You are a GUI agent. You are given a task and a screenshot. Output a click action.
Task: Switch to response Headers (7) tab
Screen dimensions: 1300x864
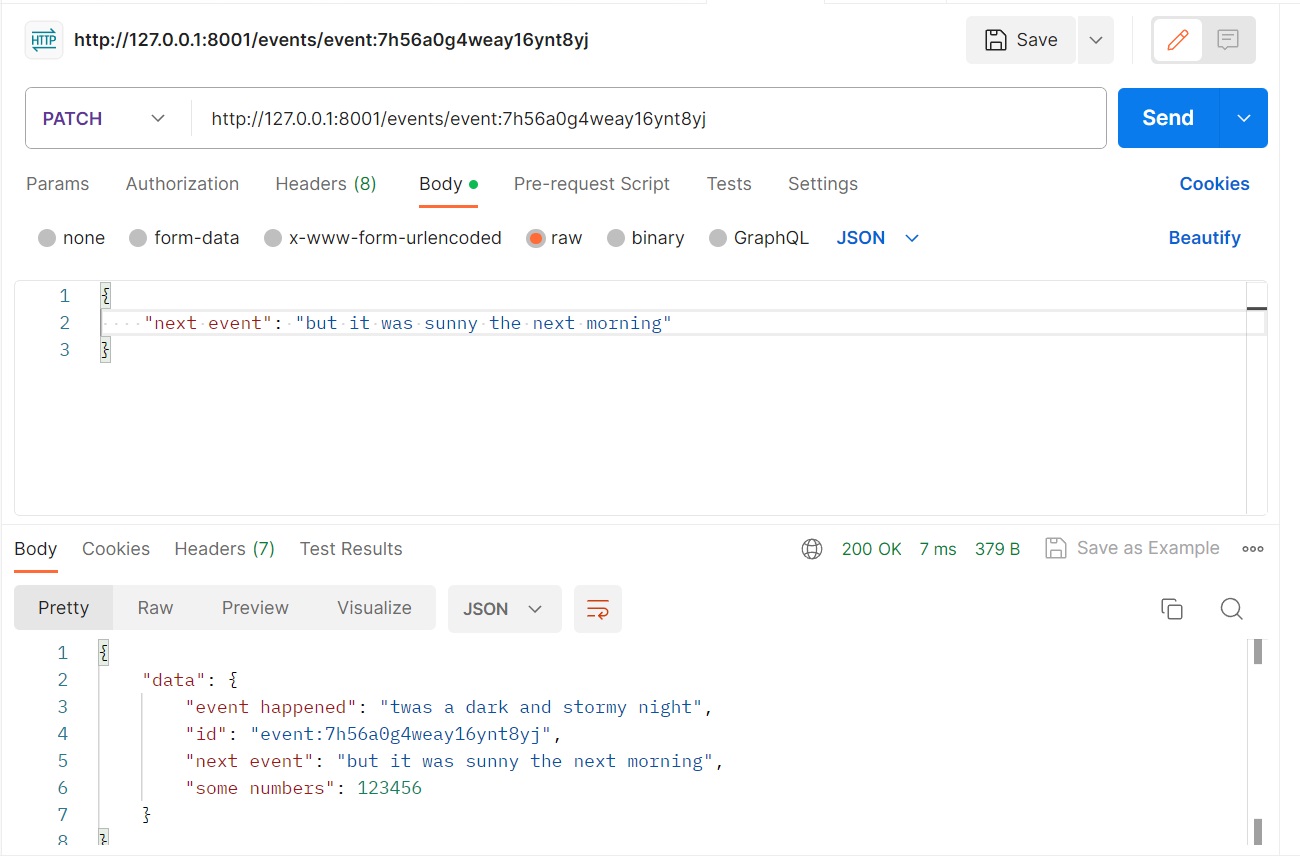pyautogui.click(x=224, y=549)
